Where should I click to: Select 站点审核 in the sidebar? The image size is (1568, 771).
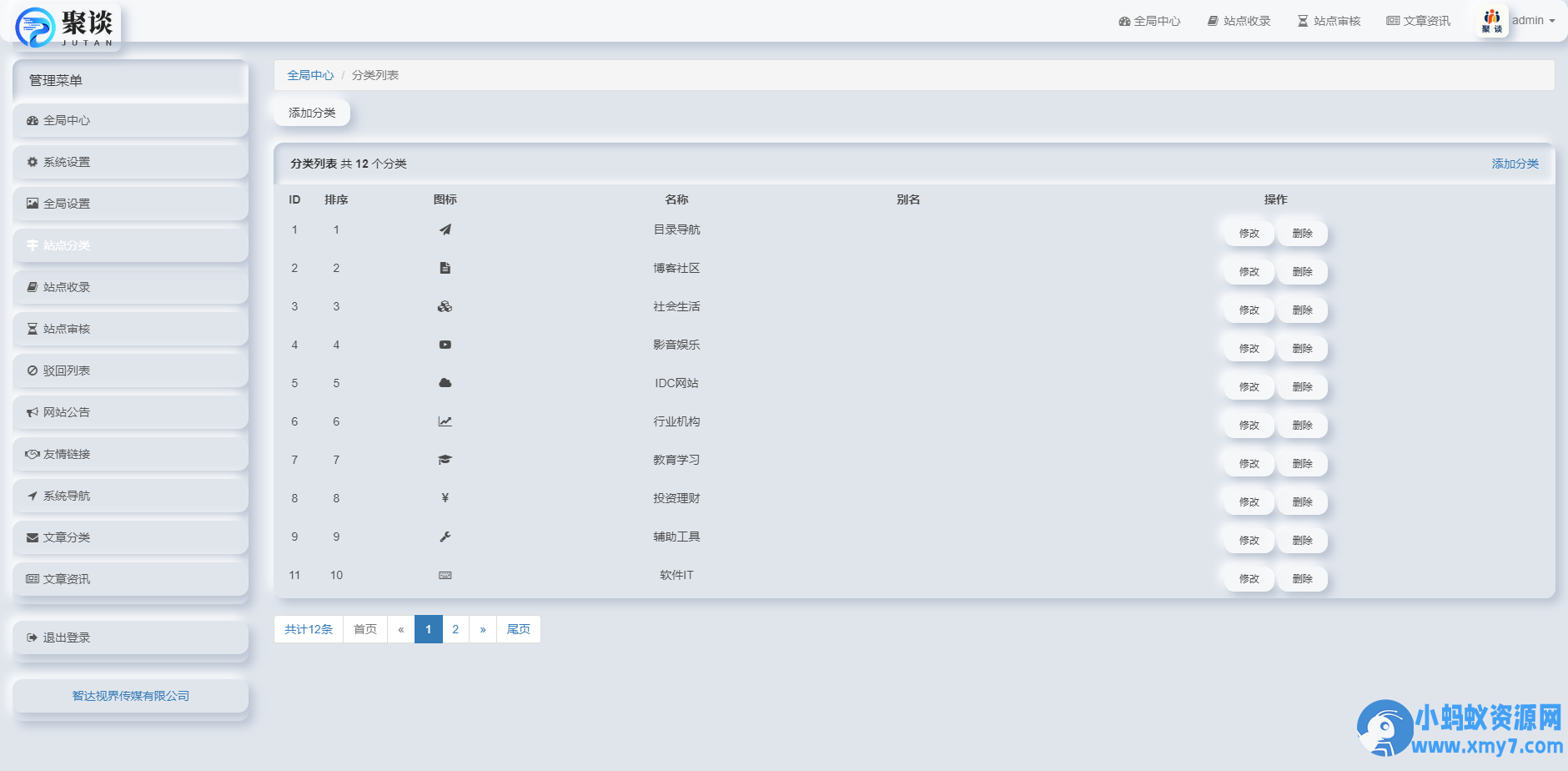tap(67, 329)
